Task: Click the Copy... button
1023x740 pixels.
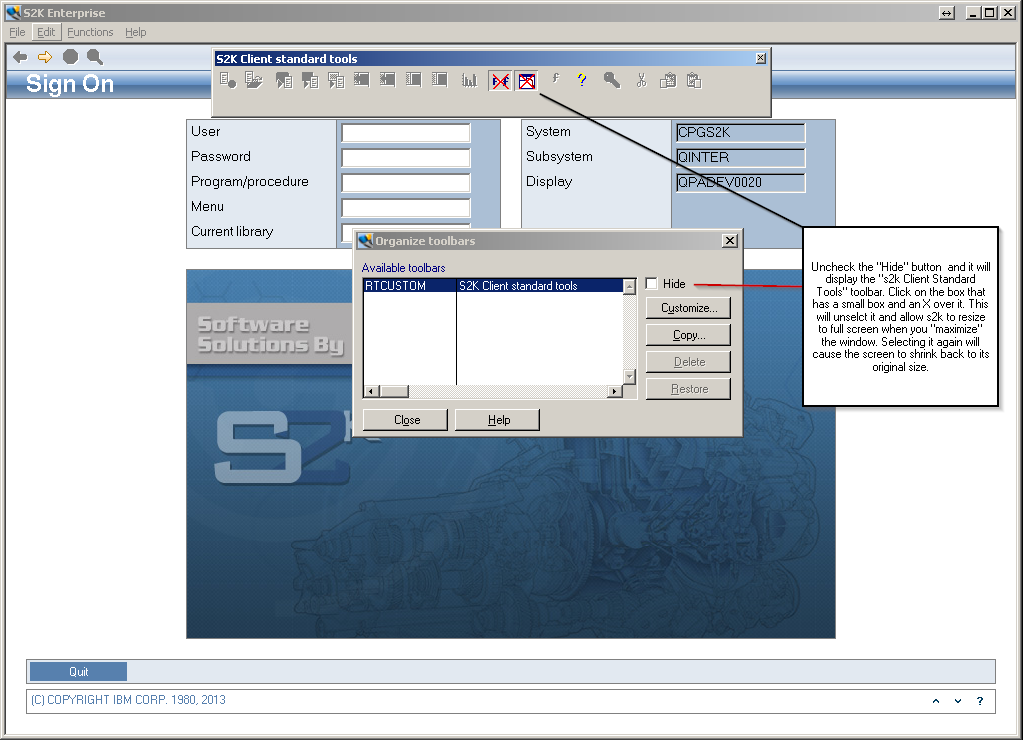Action: (x=688, y=335)
